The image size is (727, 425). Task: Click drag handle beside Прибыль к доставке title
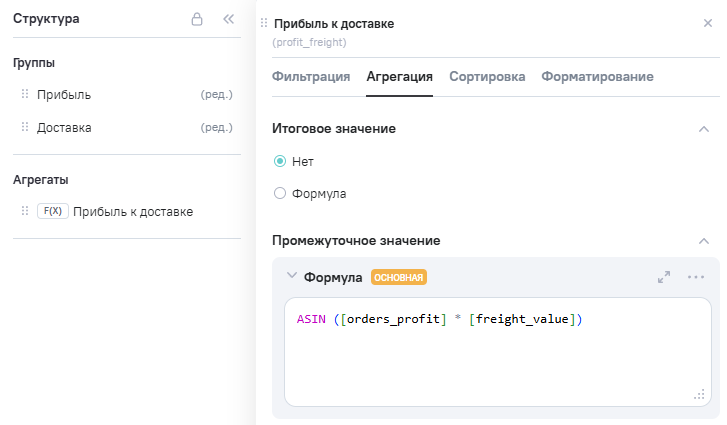pos(264,24)
